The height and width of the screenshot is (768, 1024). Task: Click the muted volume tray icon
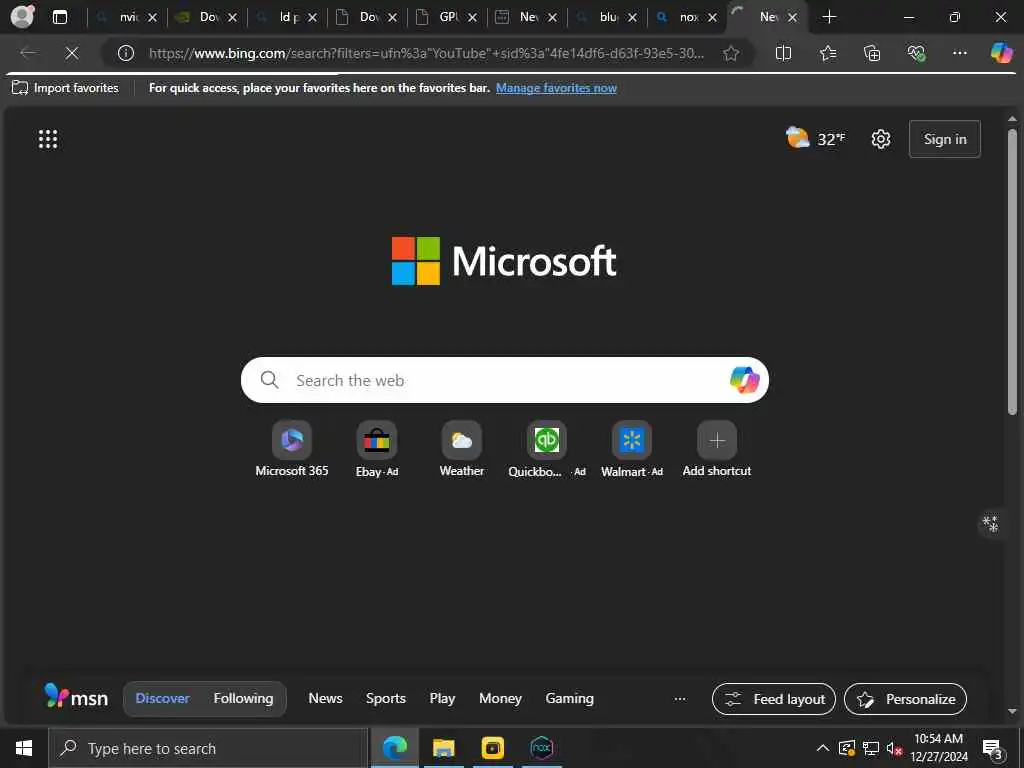[894, 749]
